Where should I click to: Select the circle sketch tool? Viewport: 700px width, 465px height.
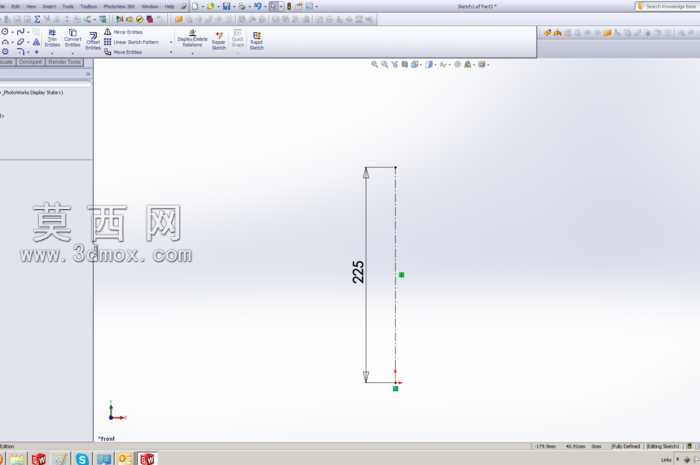pyautogui.click(x=5, y=32)
